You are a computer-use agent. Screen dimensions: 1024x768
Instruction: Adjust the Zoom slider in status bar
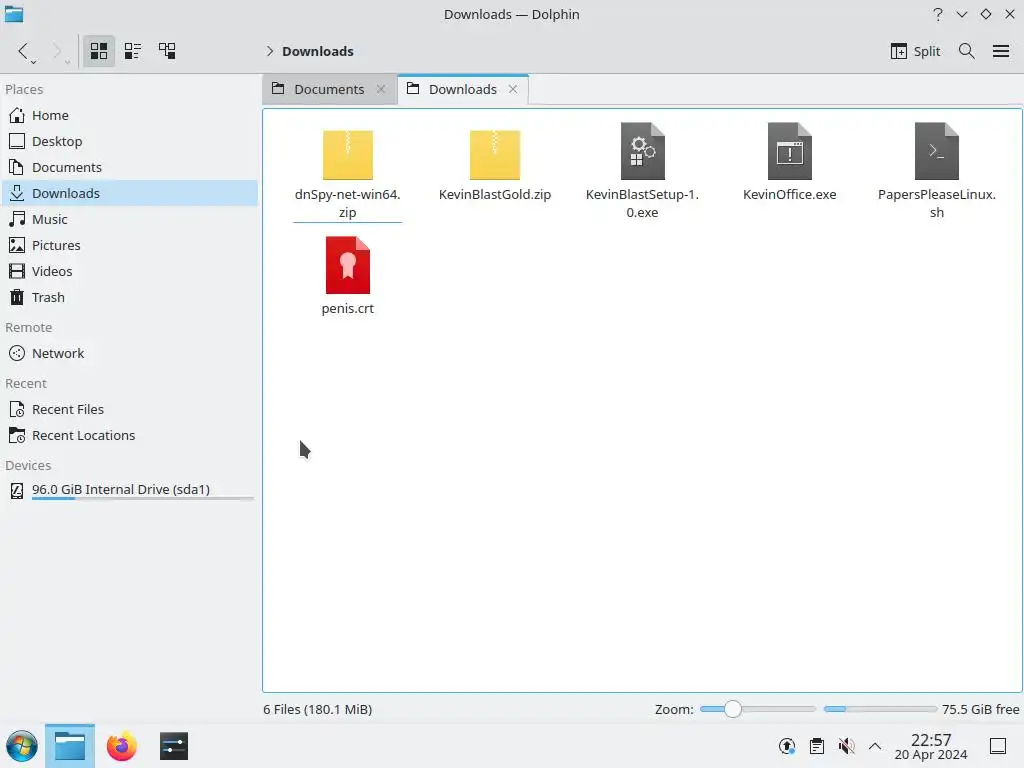757,709
